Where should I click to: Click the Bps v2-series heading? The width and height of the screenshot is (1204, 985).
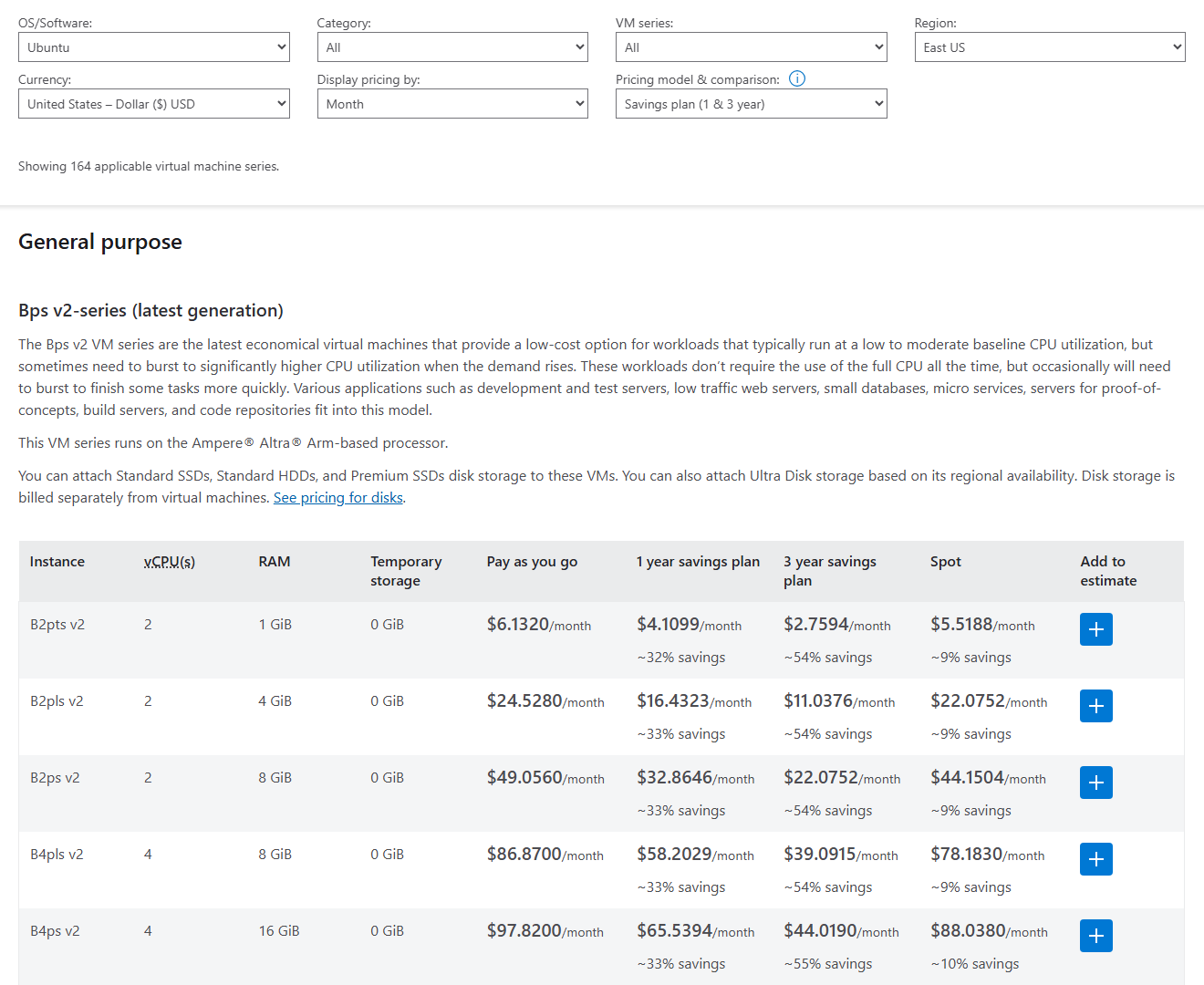pos(151,311)
